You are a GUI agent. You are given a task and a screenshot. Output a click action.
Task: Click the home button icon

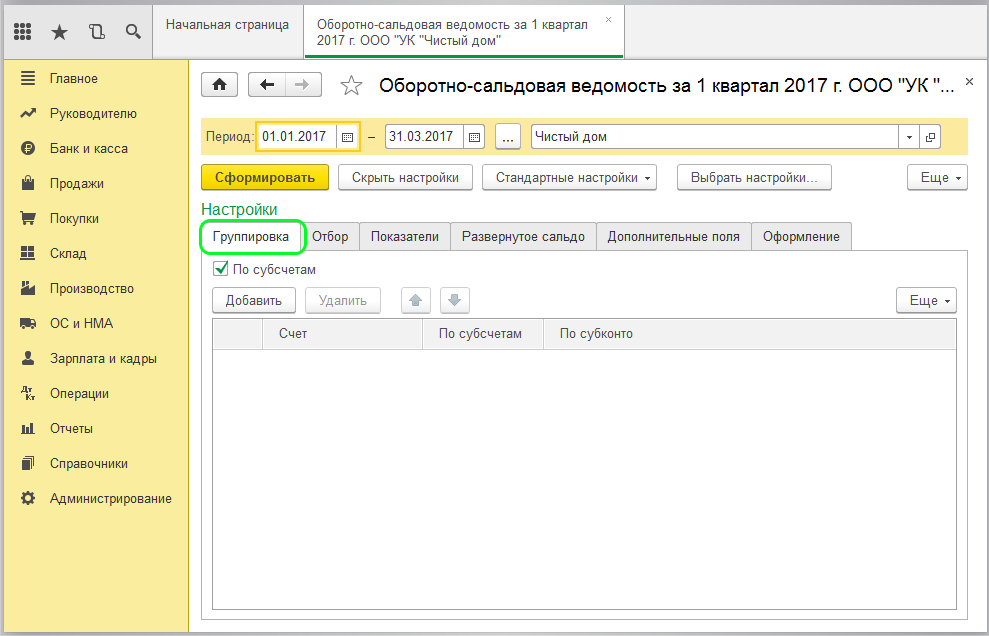219,86
